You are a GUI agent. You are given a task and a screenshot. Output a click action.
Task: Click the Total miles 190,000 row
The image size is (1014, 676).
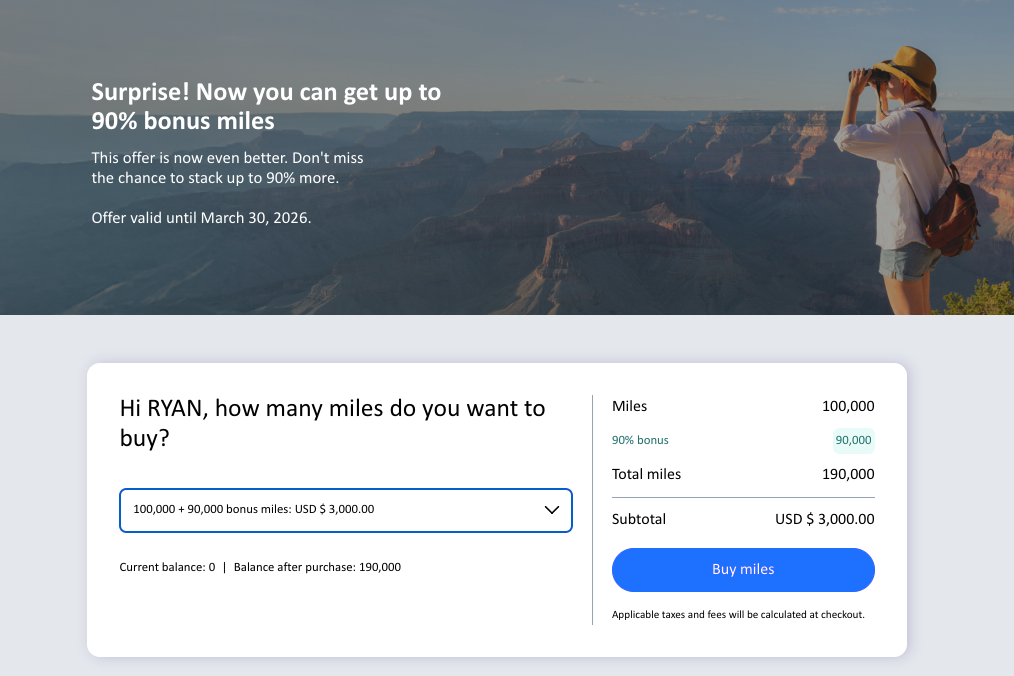[743, 473]
